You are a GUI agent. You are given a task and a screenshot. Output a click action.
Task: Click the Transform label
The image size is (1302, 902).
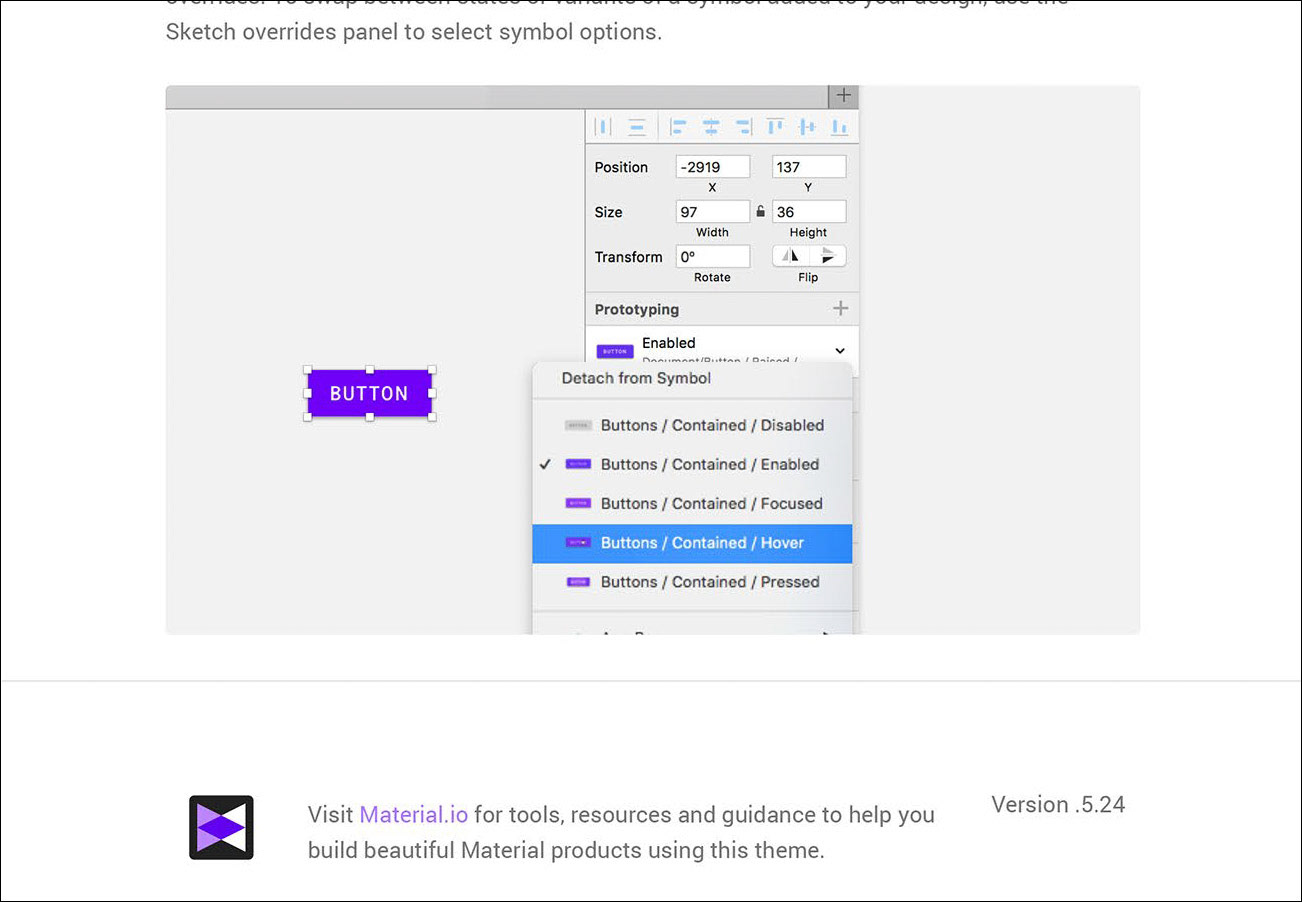pyautogui.click(x=628, y=257)
